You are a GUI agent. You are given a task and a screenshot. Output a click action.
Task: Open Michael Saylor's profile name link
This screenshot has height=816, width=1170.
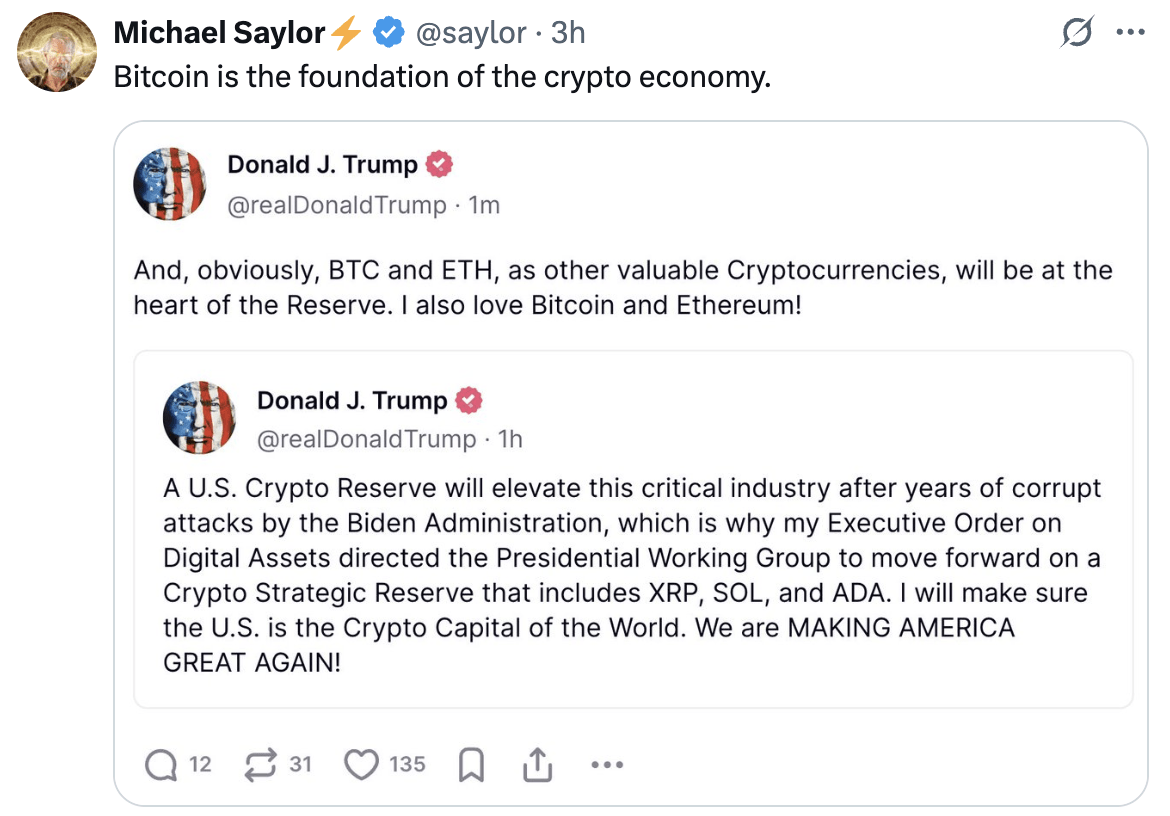[220, 33]
